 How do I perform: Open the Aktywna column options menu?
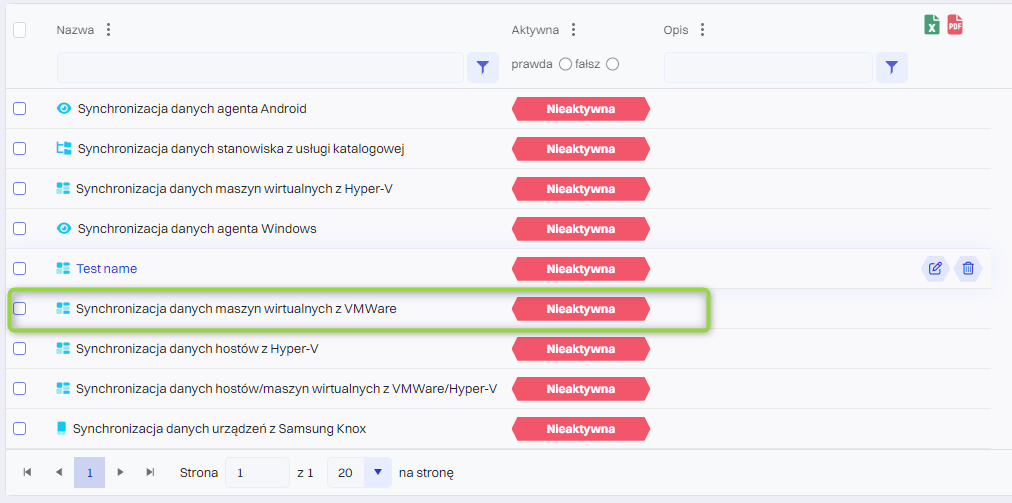click(x=573, y=30)
